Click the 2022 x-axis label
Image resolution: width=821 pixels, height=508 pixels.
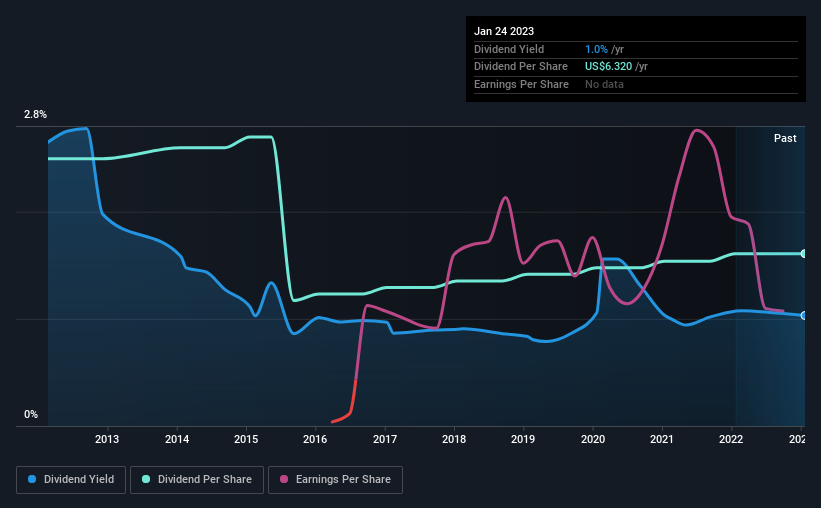(x=731, y=439)
